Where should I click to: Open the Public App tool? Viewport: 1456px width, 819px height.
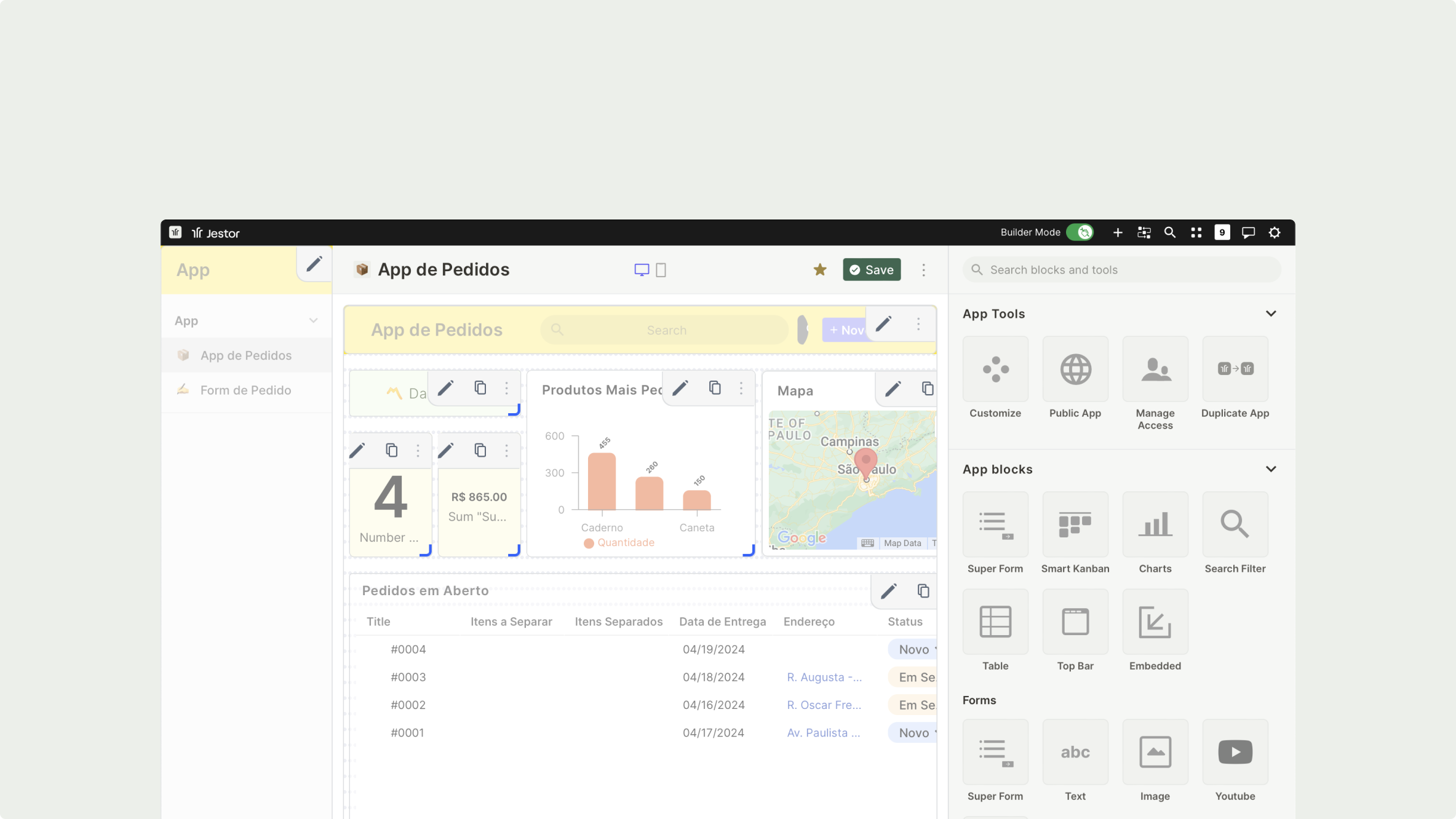tap(1075, 370)
